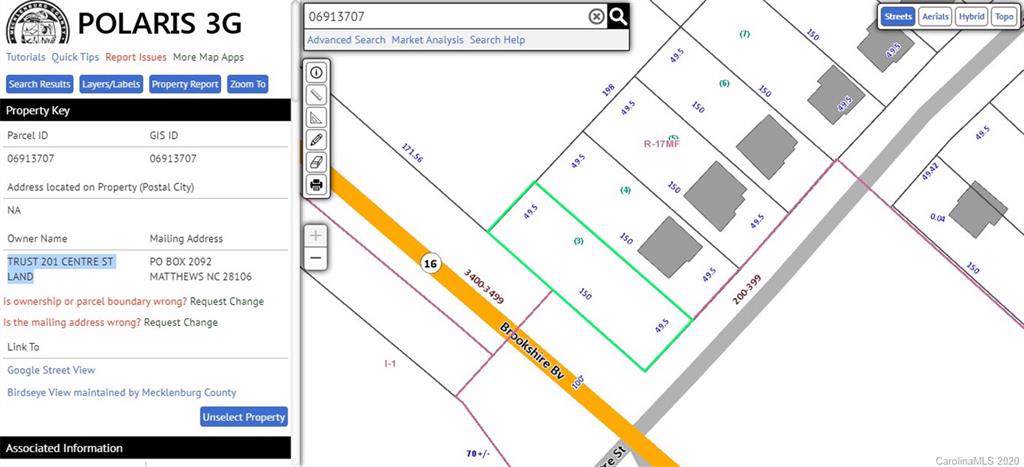
Task: Open Market Analysis link
Action: [428, 40]
